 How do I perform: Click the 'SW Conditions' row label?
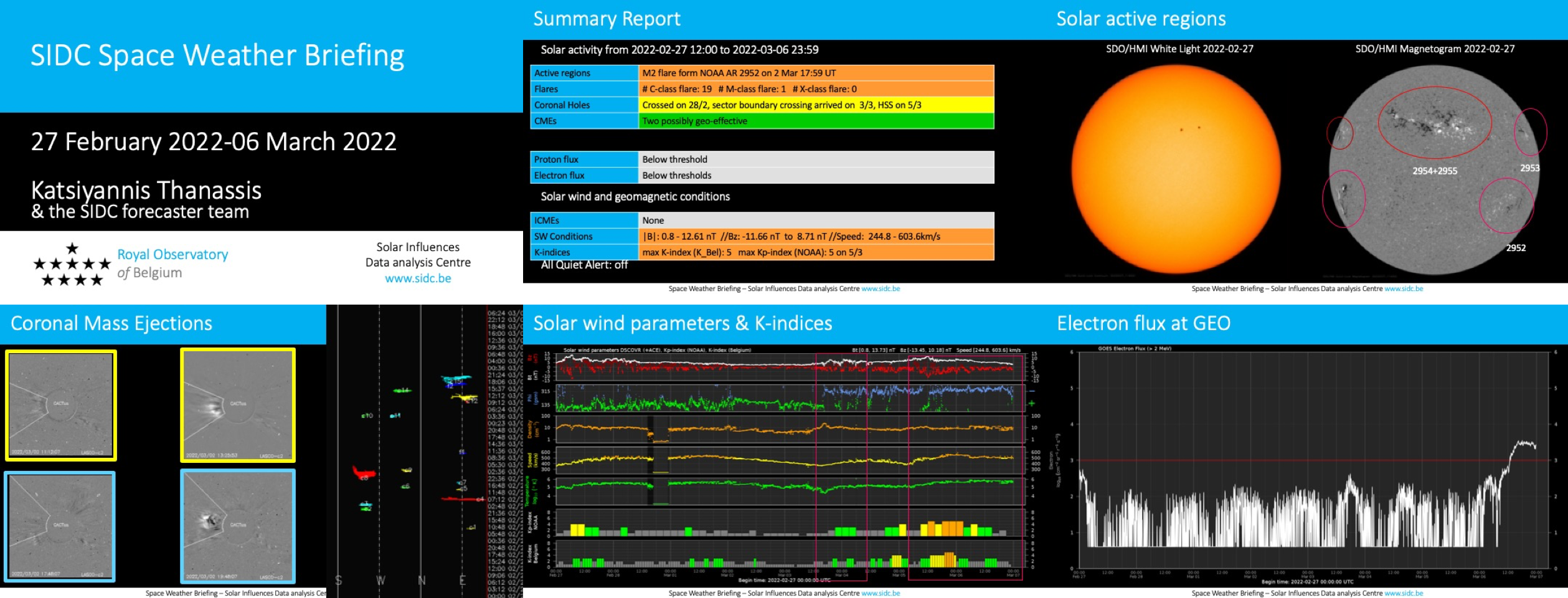(584, 237)
